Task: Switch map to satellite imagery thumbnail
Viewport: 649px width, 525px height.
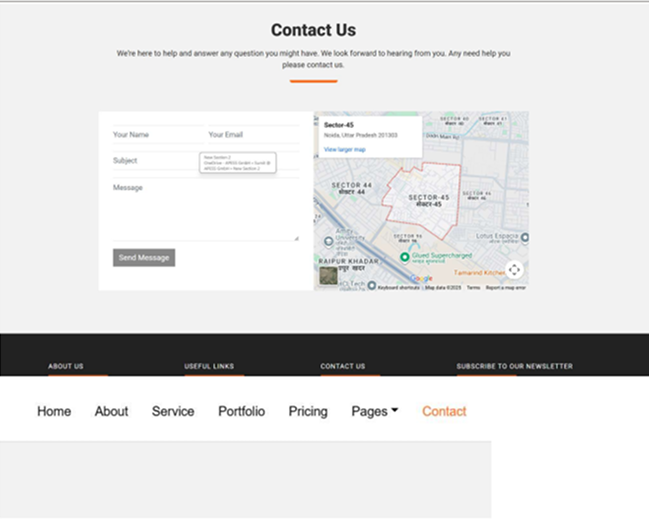Action: (328, 276)
